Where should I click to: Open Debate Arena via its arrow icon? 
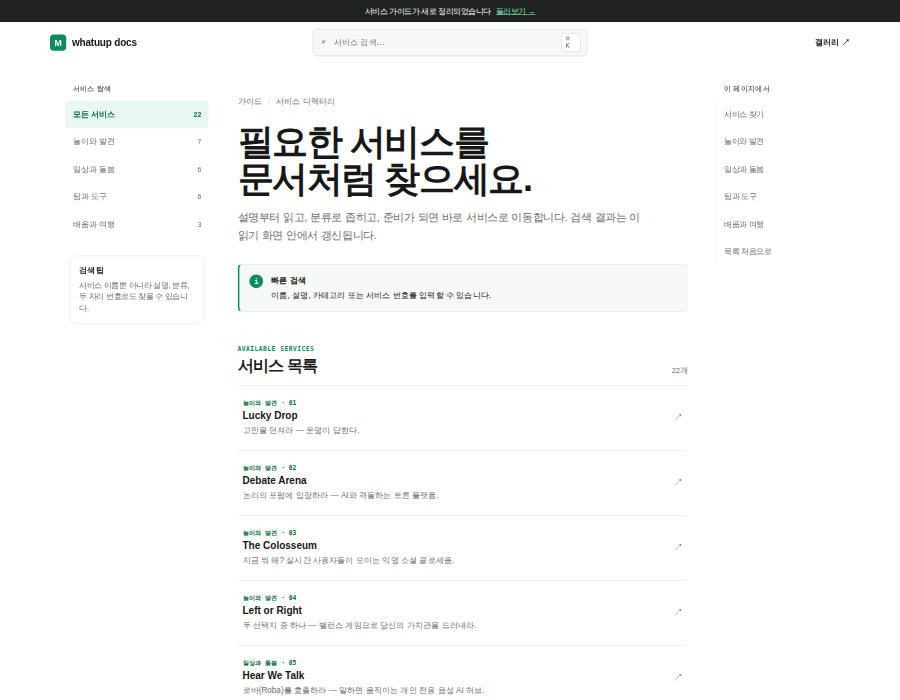point(678,482)
